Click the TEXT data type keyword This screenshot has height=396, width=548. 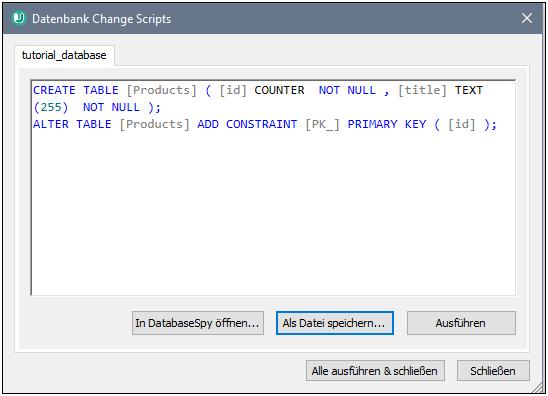coord(469,90)
